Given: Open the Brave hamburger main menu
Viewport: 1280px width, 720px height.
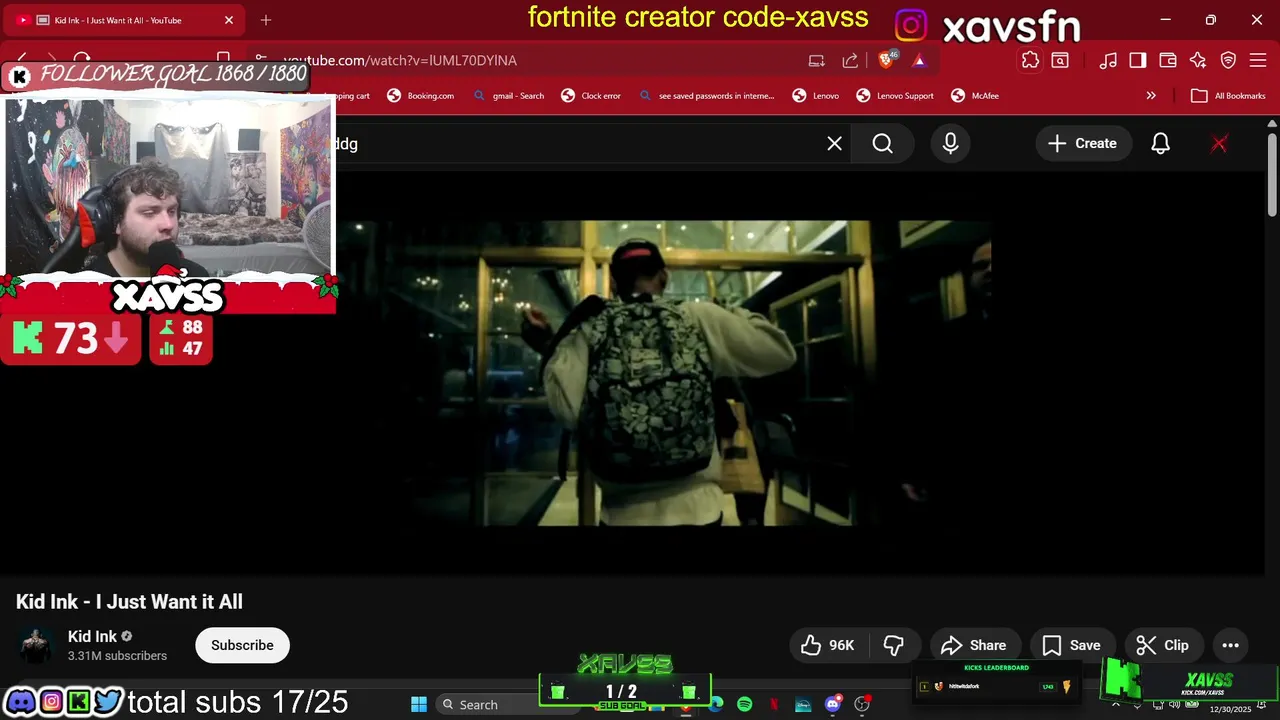Looking at the screenshot, I should coord(1258,60).
